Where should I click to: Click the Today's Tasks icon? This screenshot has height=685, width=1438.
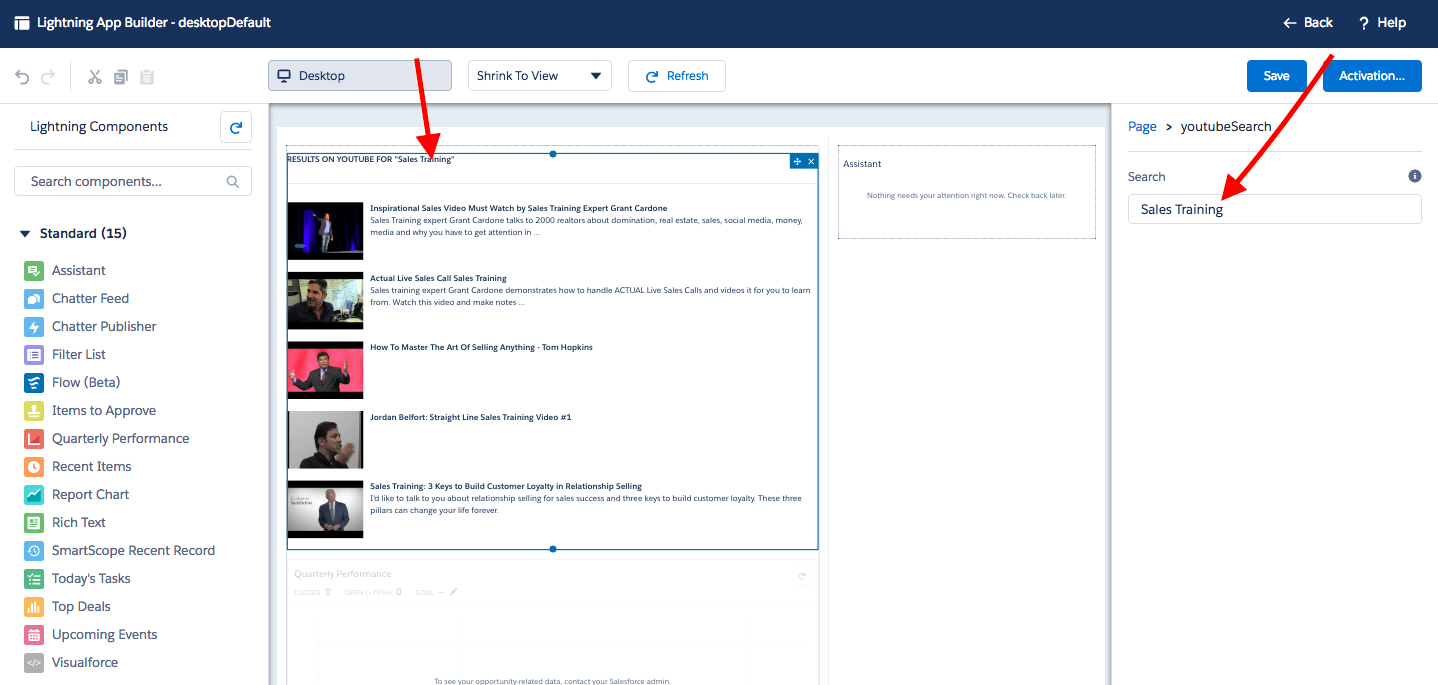[34, 578]
